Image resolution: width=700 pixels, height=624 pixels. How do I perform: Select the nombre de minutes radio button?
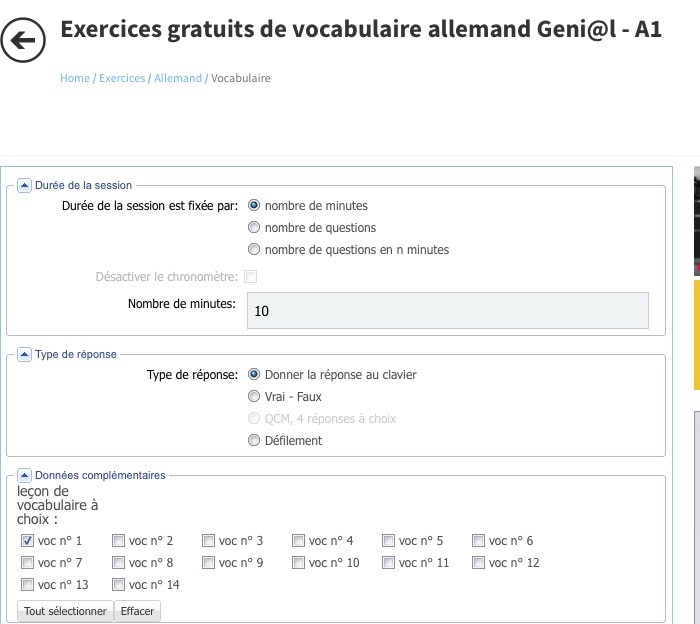(254, 206)
